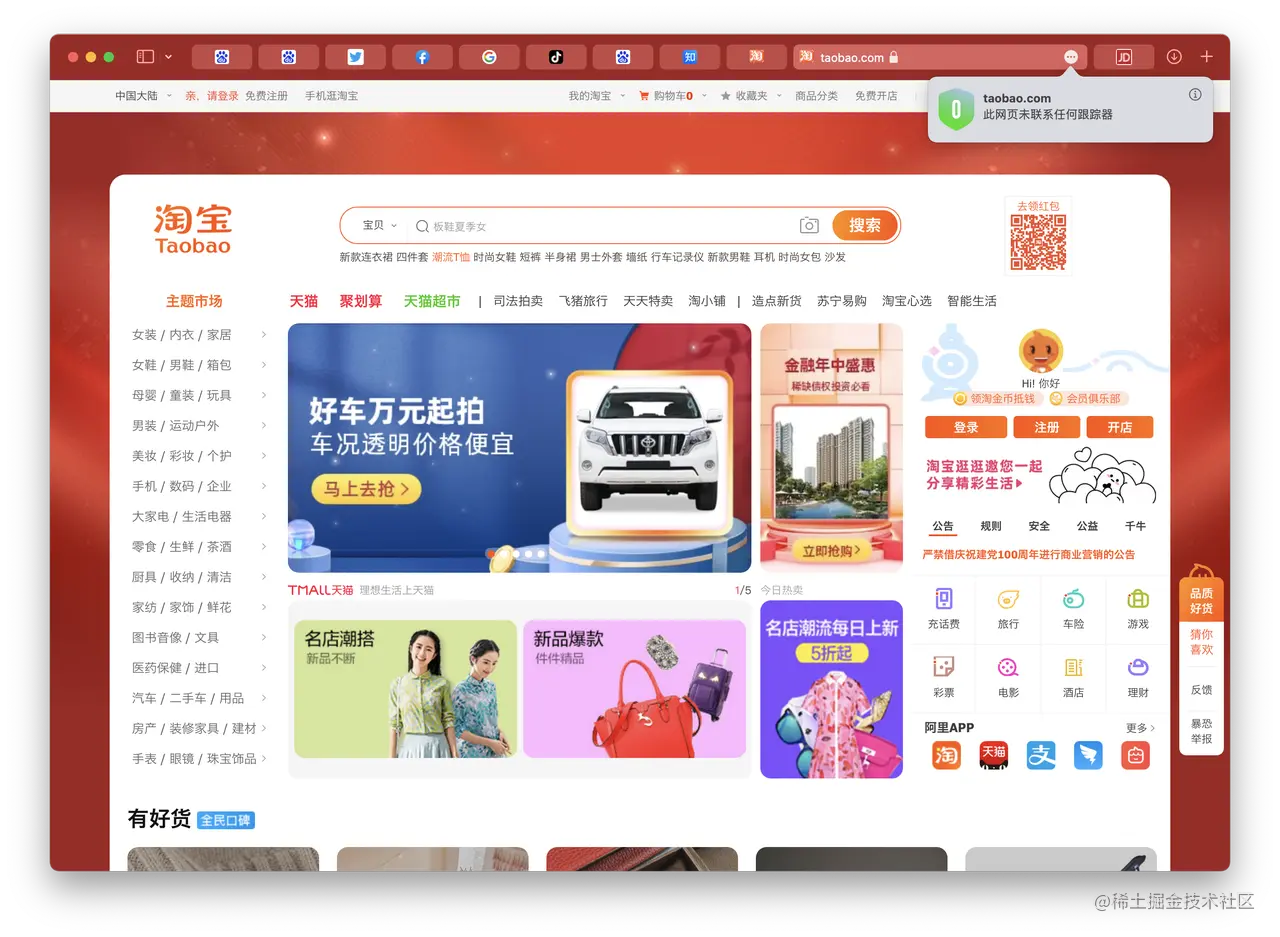Open the 宝贝 search type dropdown

point(380,226)
